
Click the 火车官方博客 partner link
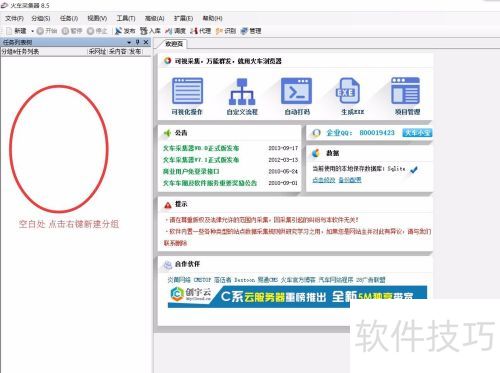click(298, 280)
